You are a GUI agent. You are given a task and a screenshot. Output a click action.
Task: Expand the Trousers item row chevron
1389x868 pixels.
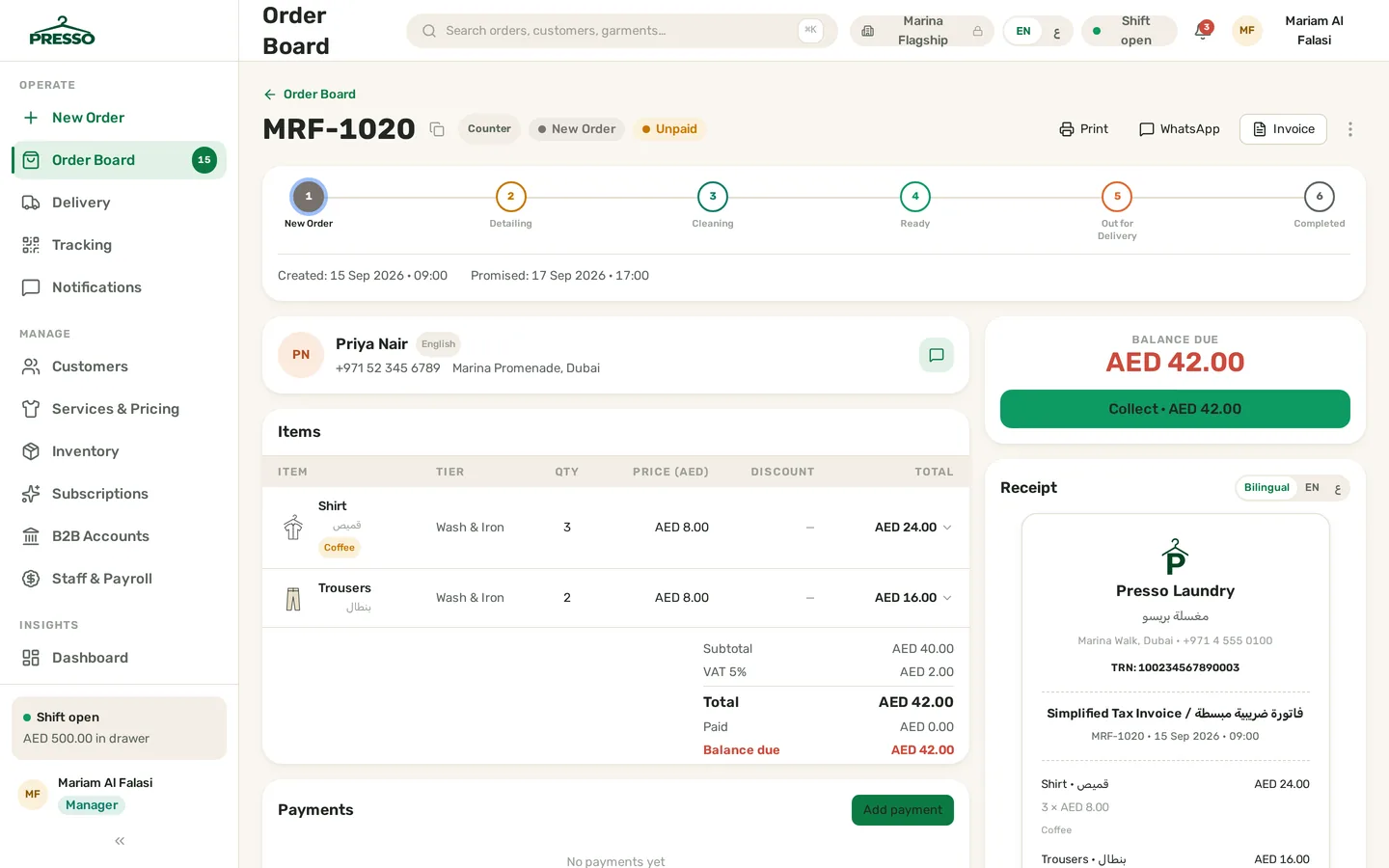coord(947,598)
